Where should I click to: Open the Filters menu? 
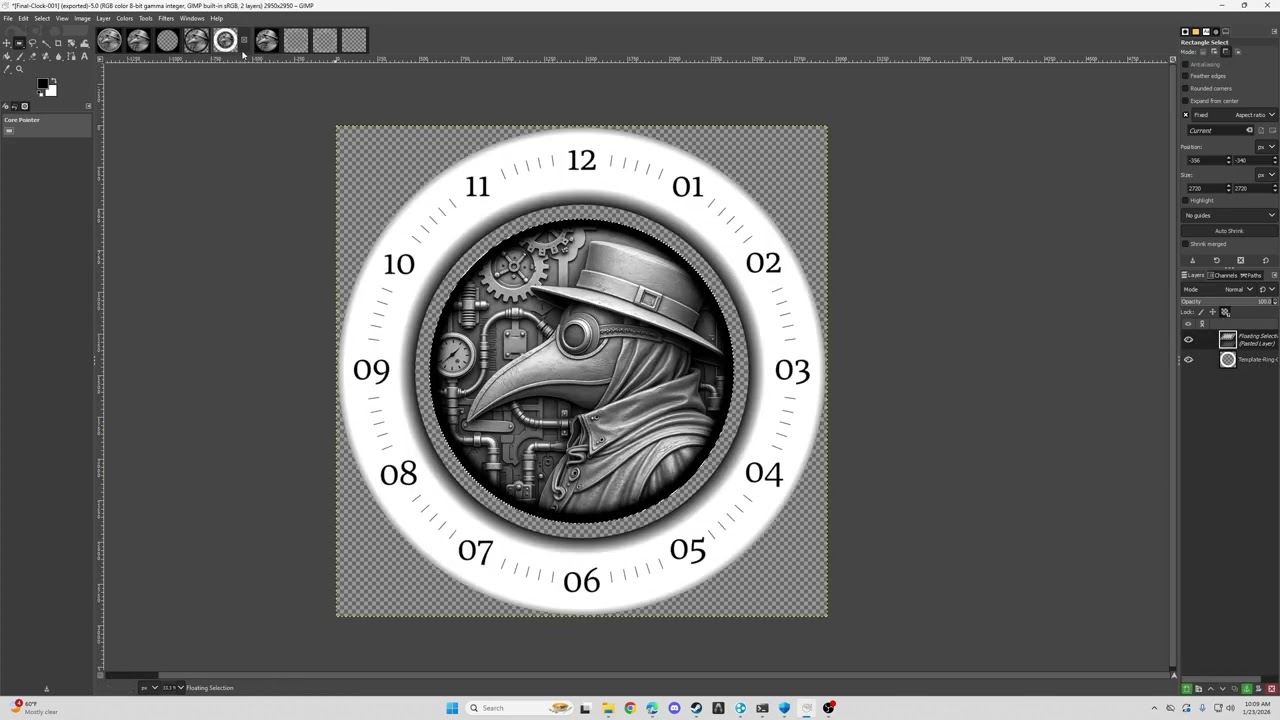click(x=166, y=18)
